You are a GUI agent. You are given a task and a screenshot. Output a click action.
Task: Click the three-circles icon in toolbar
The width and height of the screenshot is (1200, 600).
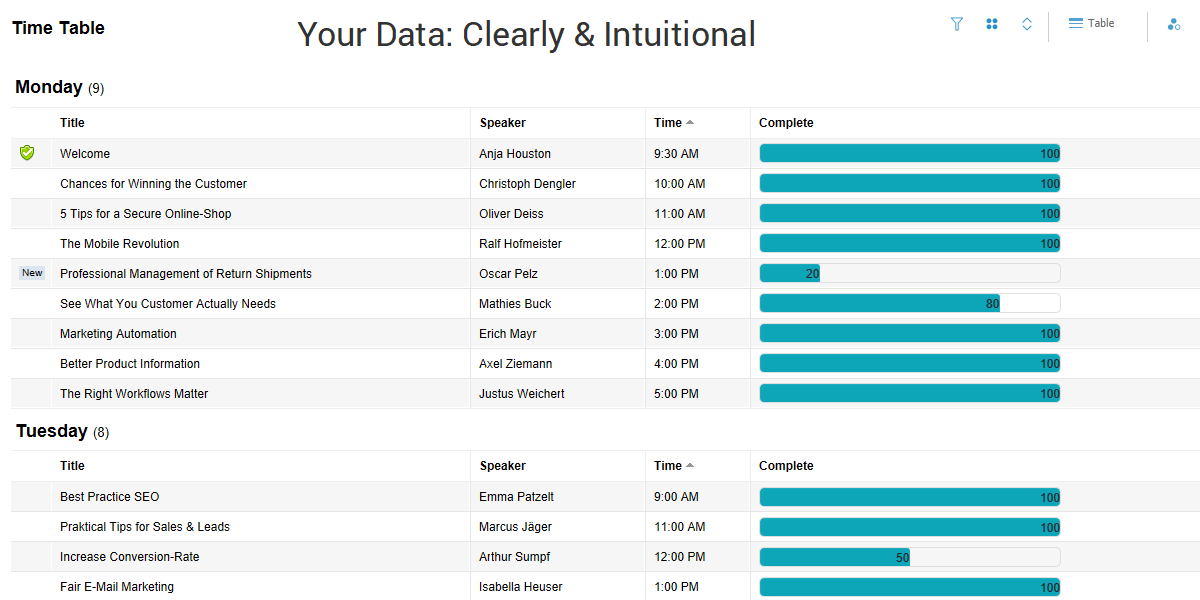[1174, 24]
